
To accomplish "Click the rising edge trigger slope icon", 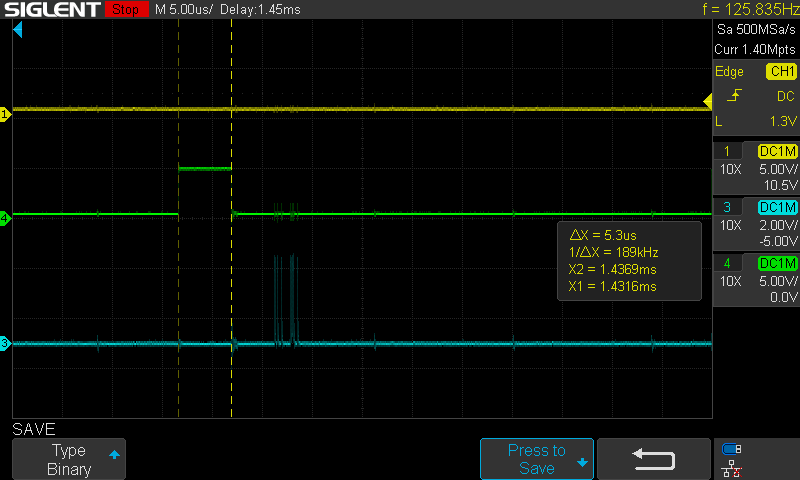I will [734, 96].
